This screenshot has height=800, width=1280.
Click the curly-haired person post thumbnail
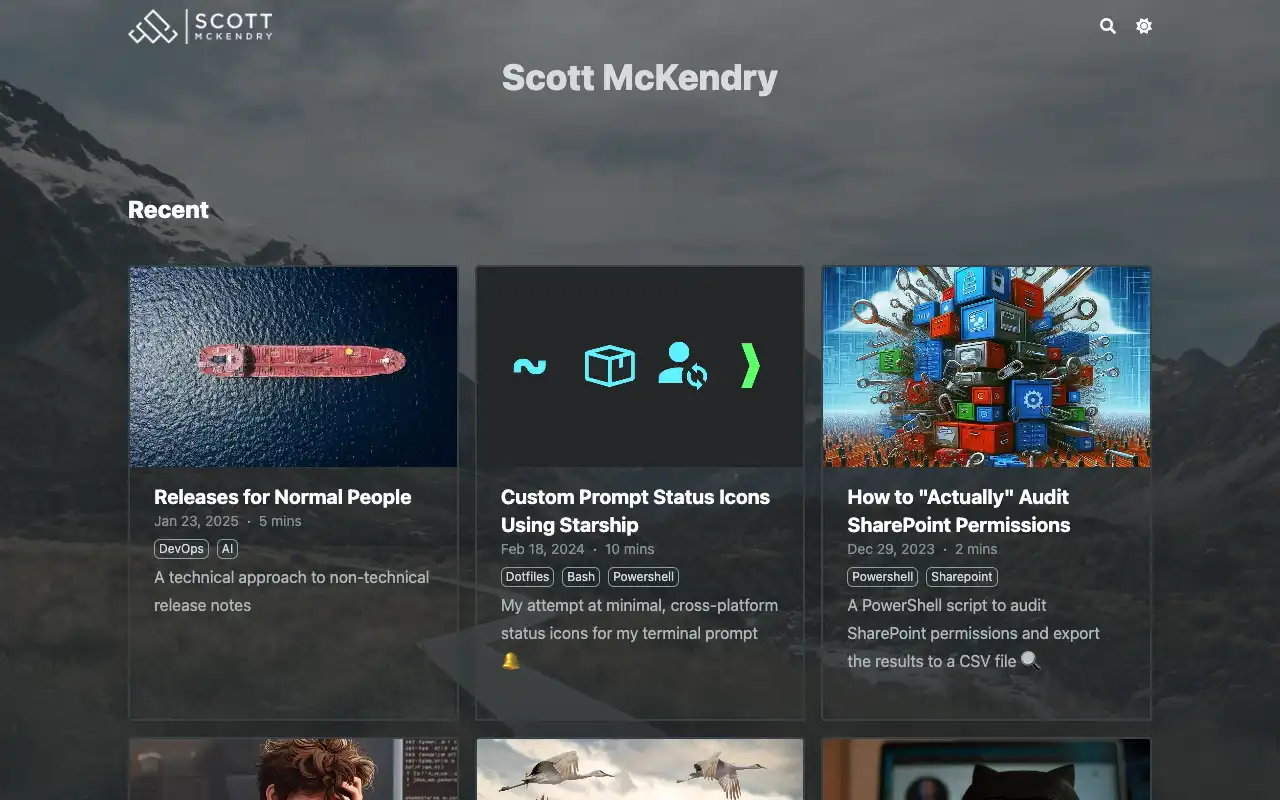pos(293,770)
